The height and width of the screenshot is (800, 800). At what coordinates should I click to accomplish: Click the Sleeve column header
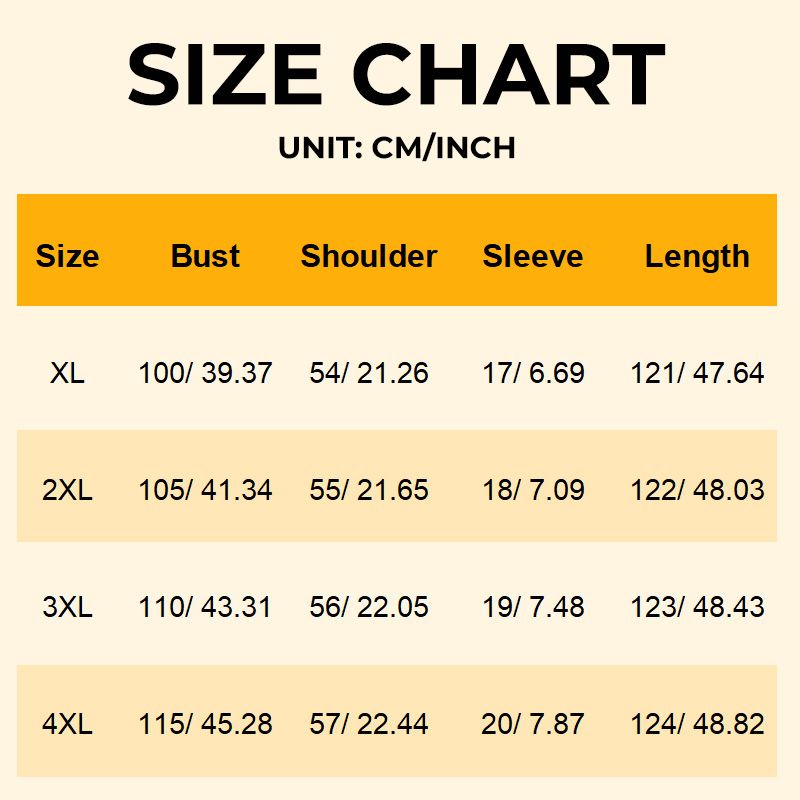pyautogui.click(x=533, y=256)
